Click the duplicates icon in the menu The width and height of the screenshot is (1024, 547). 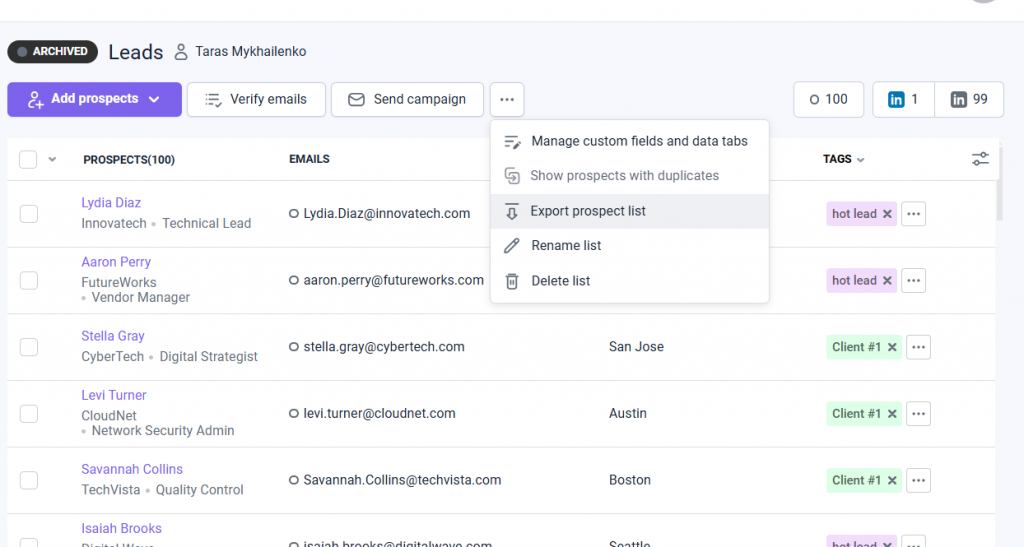pos(512,176)
